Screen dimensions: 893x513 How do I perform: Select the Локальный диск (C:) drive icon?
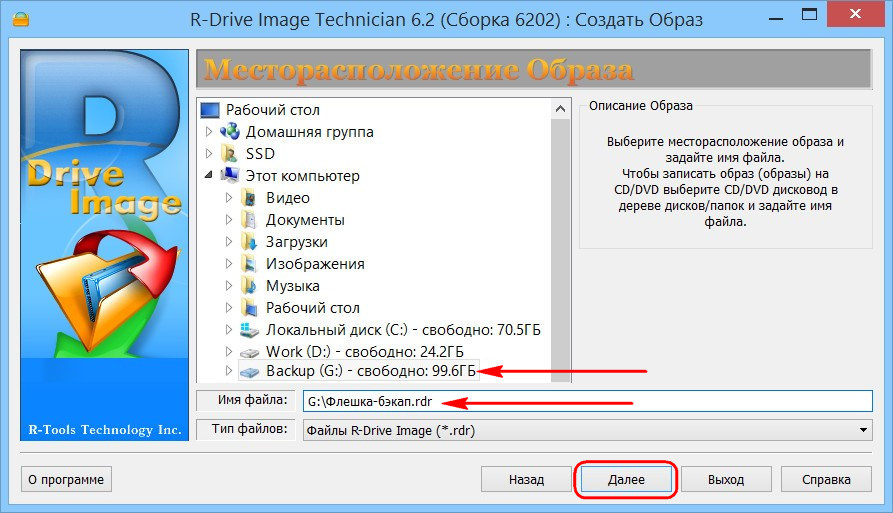click(249, 330)
